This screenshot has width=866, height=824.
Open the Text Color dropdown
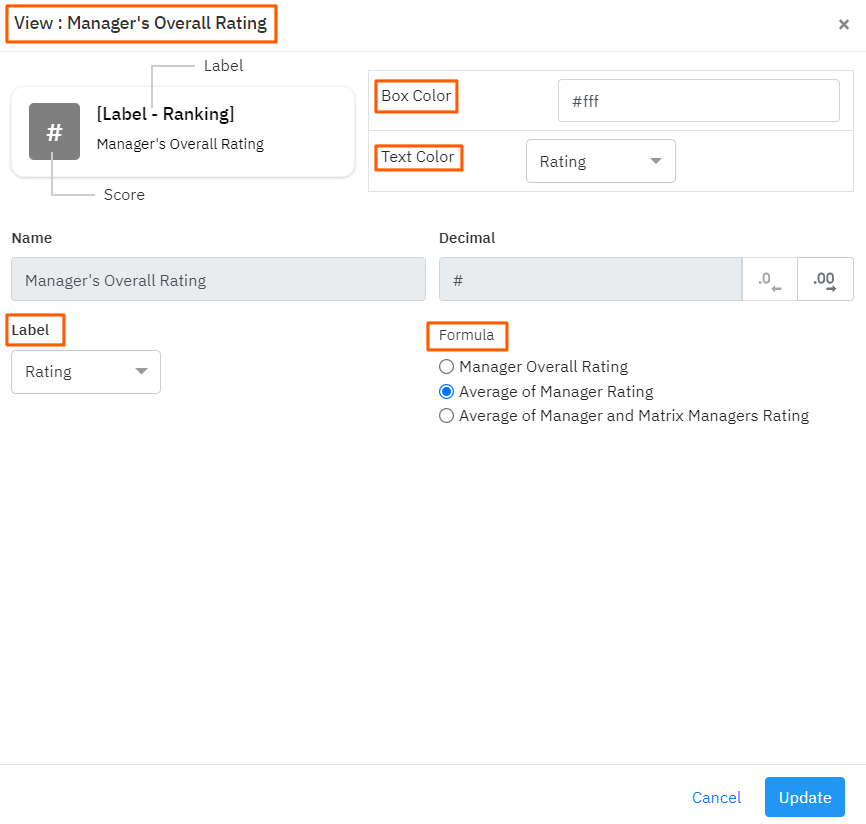(600, 161)
